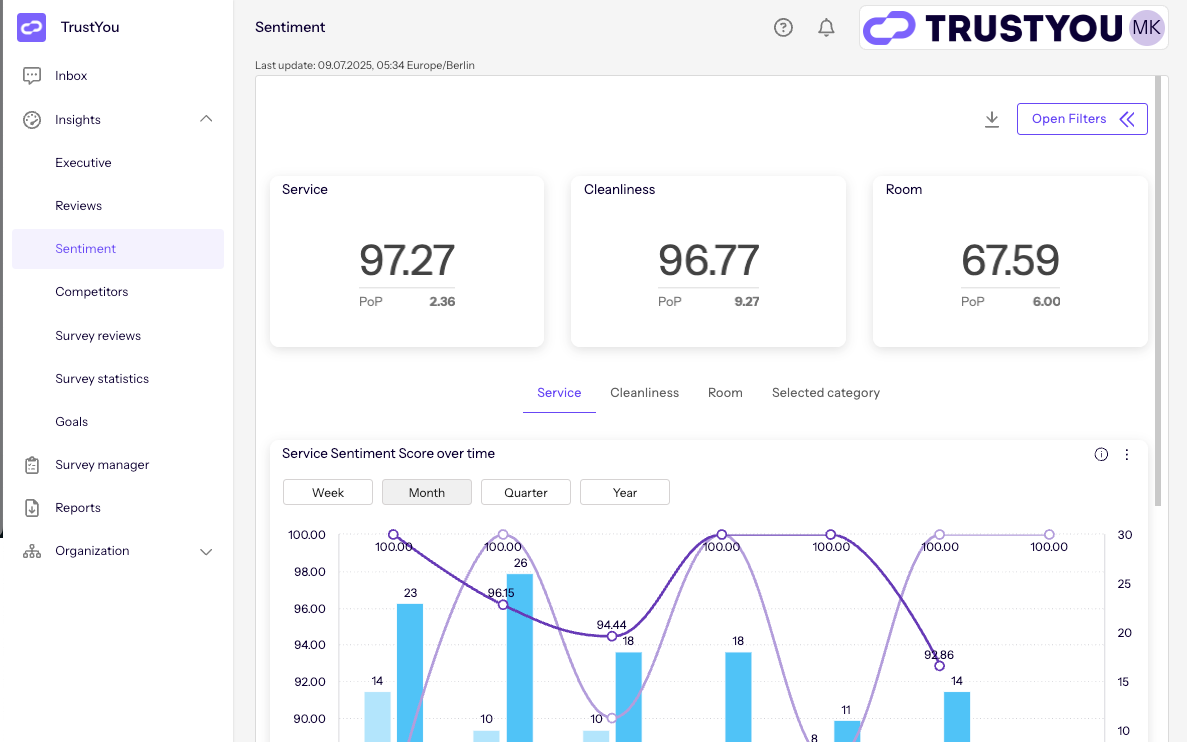Collapse the Insights menu chevron
Image resolution: width=1187 pixels, height=742 pixels.
(x=206, y=119)
